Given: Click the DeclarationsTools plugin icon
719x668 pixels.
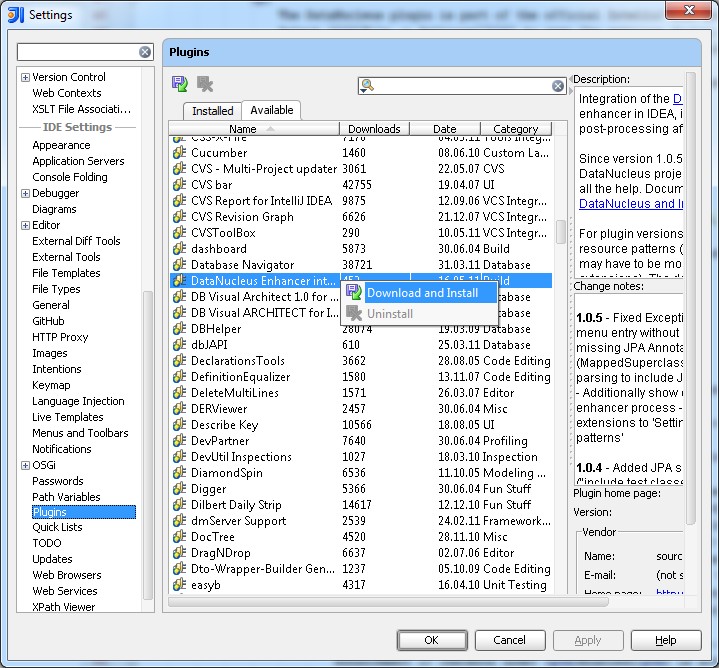Looking at the screenshot, I should [x=179, y=360].
